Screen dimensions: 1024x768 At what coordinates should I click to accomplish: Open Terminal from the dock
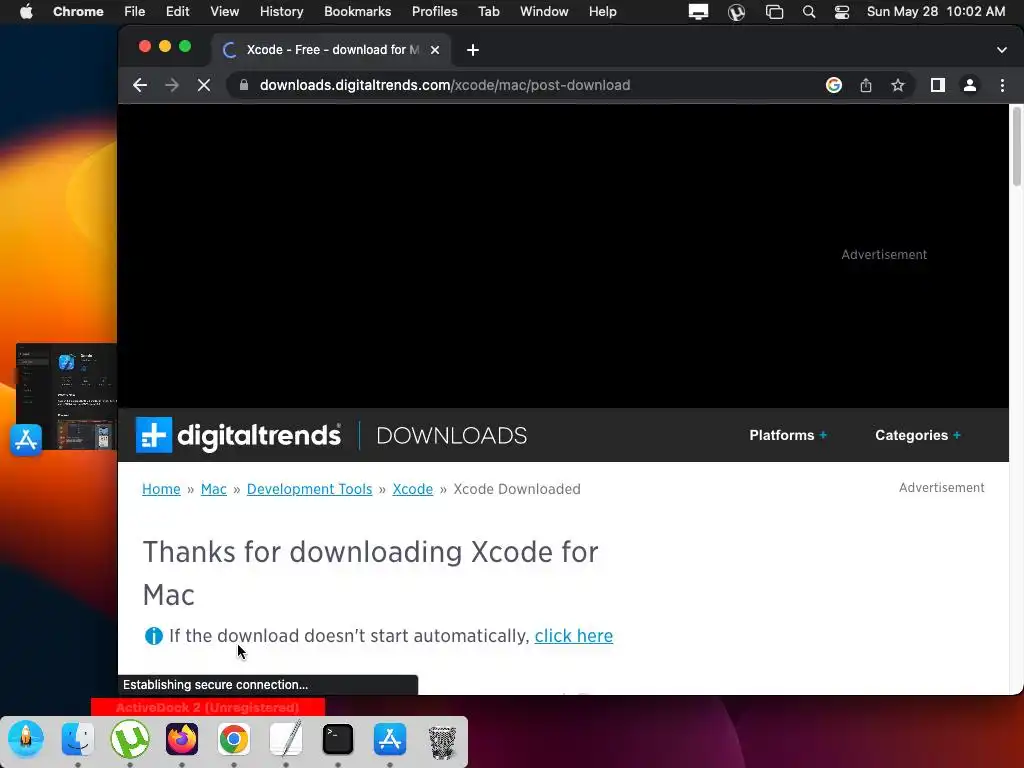[x=338, y=739]
